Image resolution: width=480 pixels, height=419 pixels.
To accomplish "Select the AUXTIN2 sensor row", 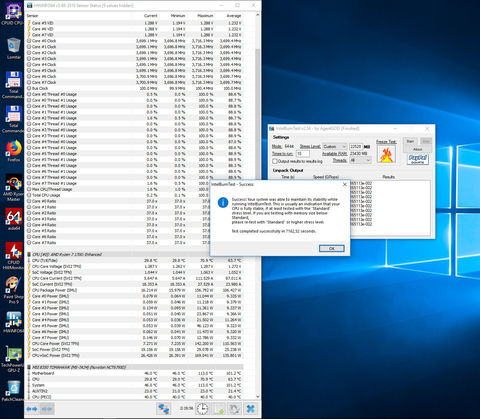I will [135, 391].
